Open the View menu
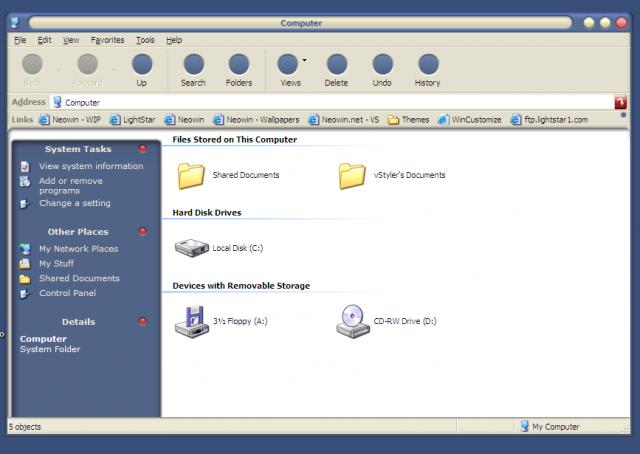The image size is (640, 454). pyautogui.click(x=71, y=40)
